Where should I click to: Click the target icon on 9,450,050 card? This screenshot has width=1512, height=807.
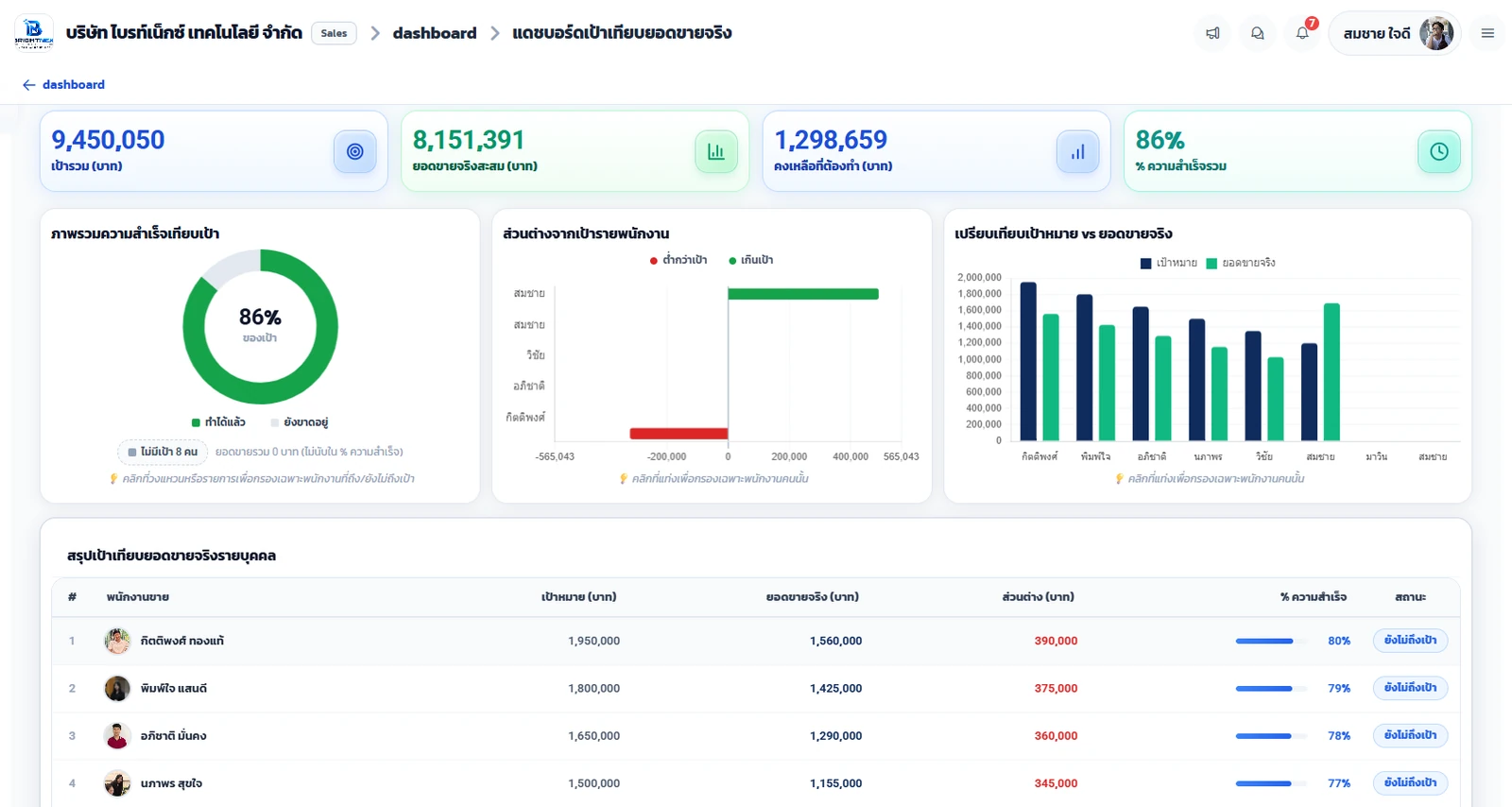pos(355,151)
